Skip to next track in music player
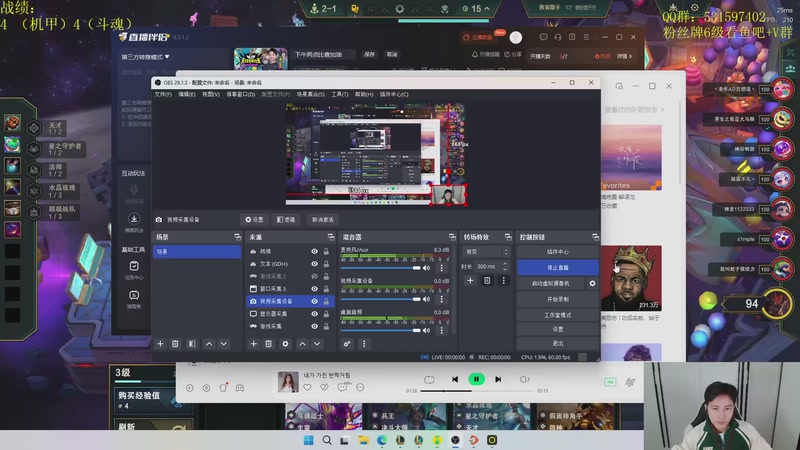 pyautogui.click(x=498, y=379)
